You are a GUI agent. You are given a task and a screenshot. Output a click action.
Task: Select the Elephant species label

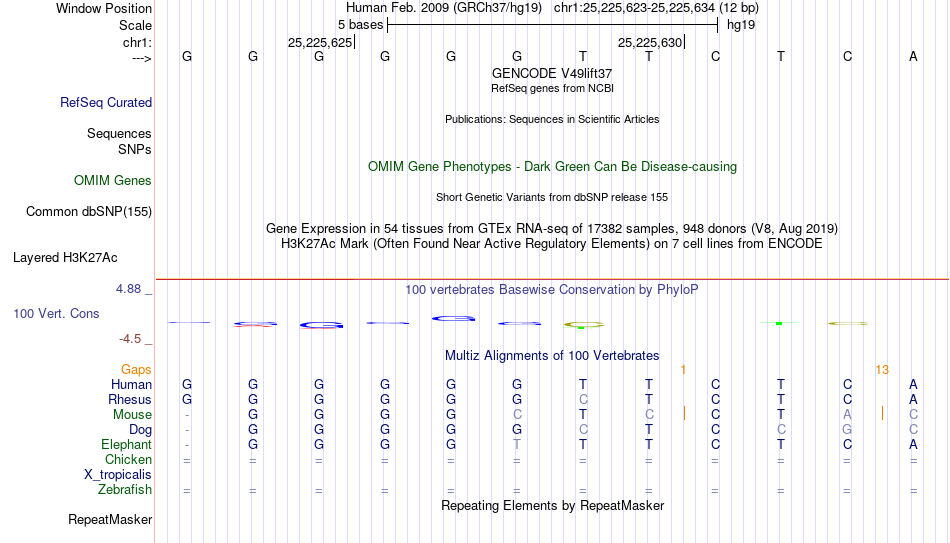[127, 444]
